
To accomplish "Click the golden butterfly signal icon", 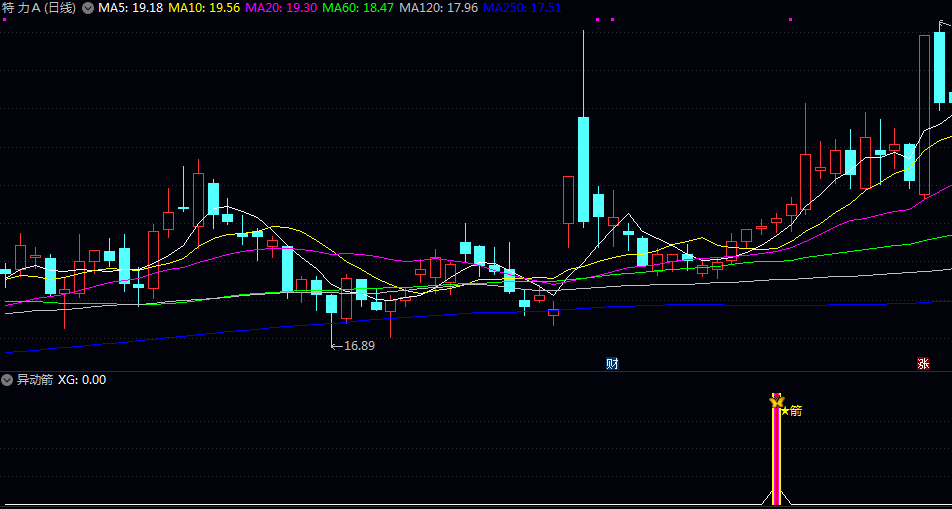I will point(776,401).
